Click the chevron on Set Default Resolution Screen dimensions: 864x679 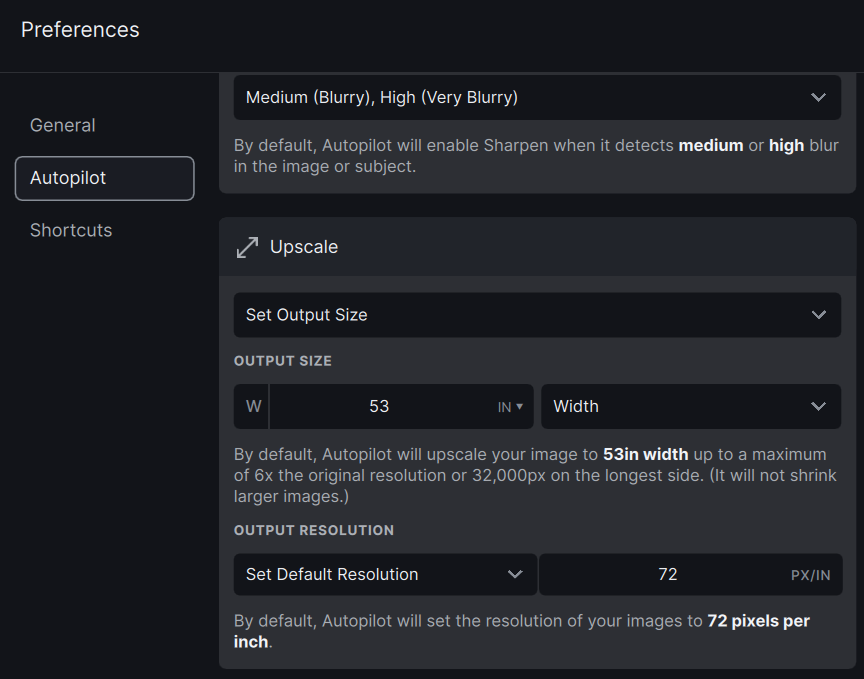pyautogui.click(x=515, y=574)
